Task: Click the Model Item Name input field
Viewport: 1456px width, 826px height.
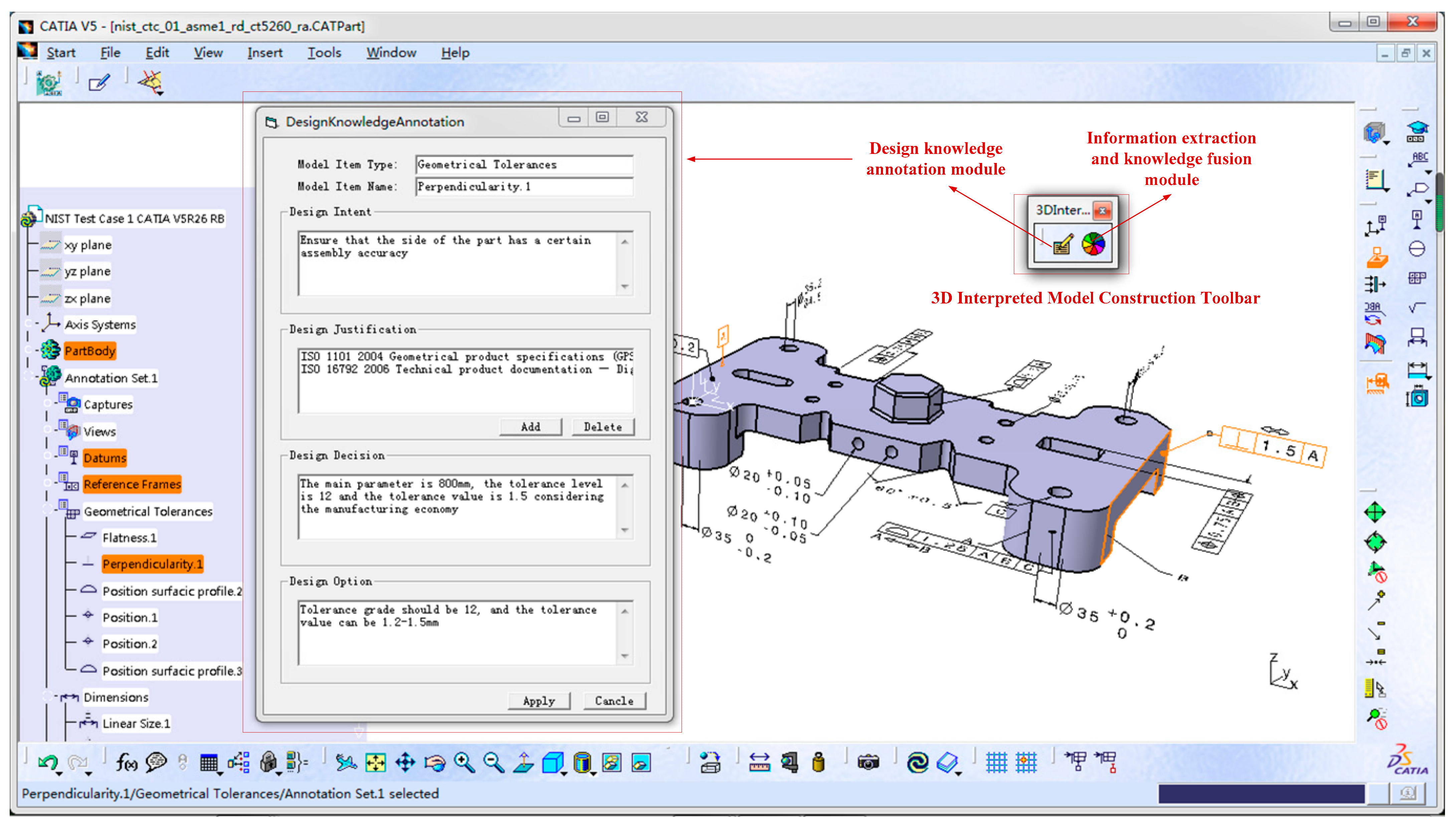Action: [524, 187]
